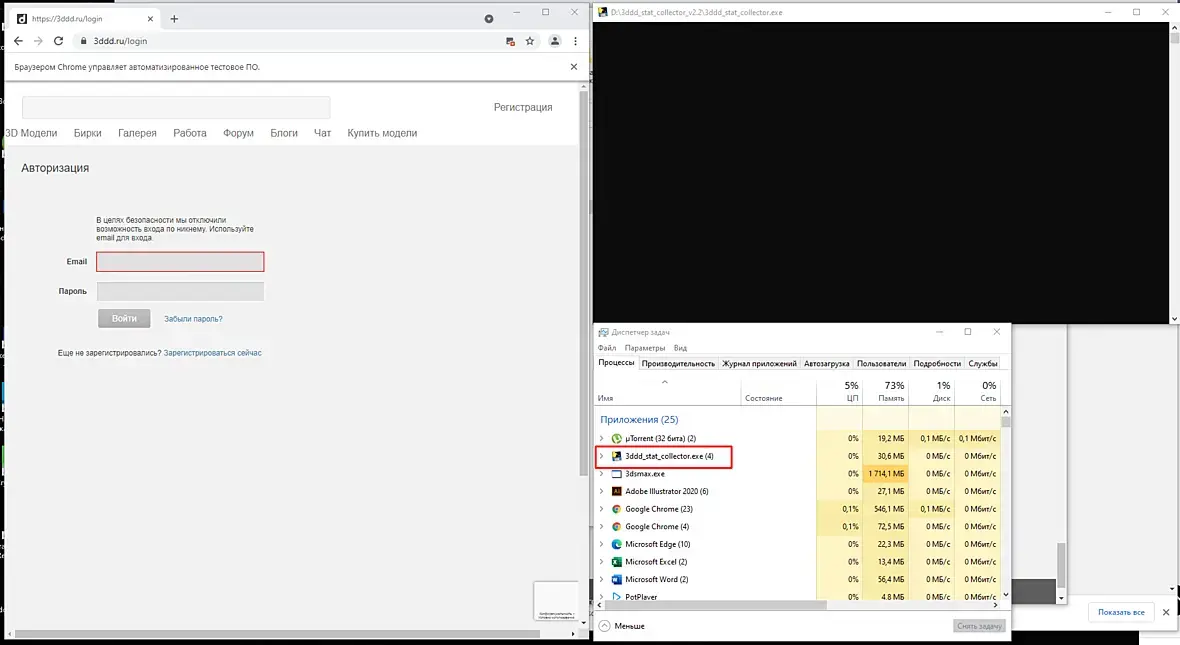The height and width of the screenshot is (645, 1180).
Task: Click the Chrome forward arrow
Action: pos(38,41)
